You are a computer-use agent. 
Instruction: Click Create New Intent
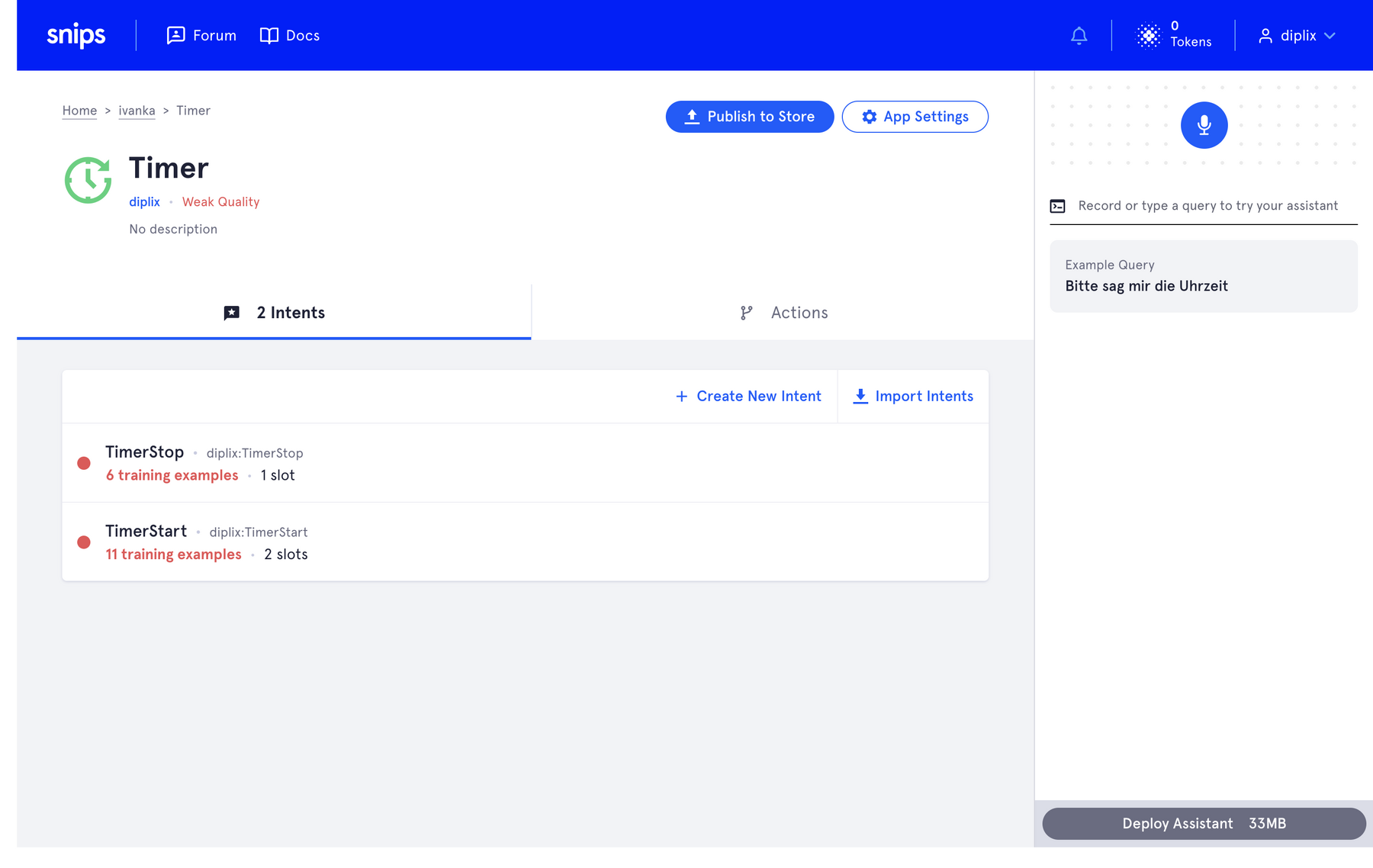pyautogui.click(x=749, y=396)
